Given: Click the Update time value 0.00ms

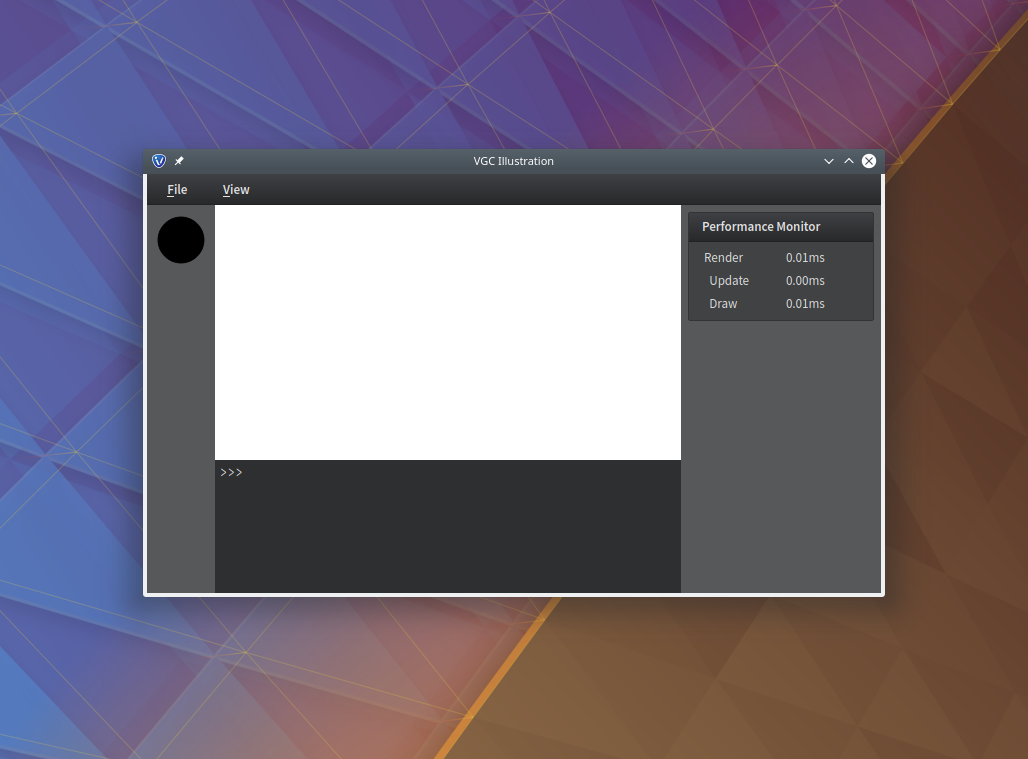Looking at the screenshot, I should 805,281.
